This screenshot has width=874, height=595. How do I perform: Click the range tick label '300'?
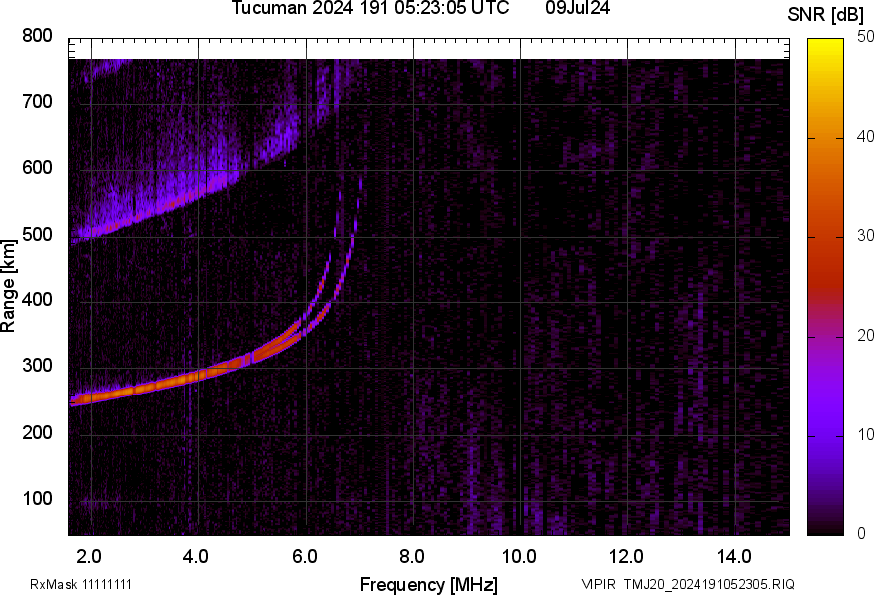click(x=37, y=366)
